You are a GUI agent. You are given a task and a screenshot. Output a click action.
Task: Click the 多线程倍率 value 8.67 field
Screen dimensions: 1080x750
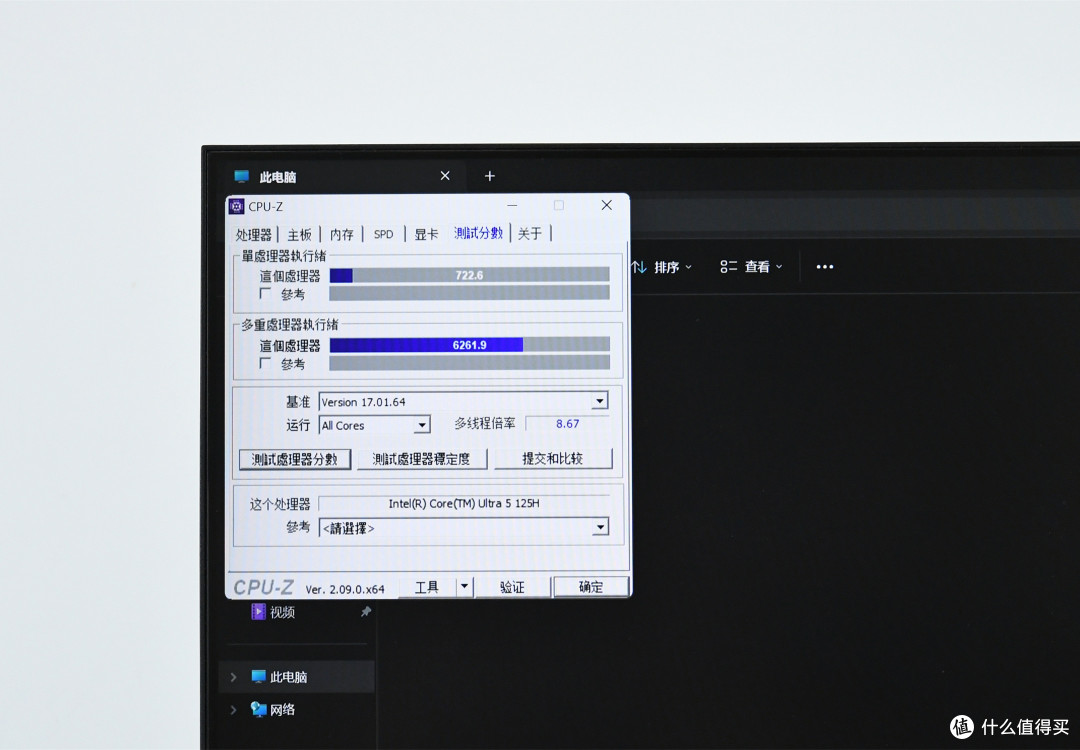pos(567,424)
